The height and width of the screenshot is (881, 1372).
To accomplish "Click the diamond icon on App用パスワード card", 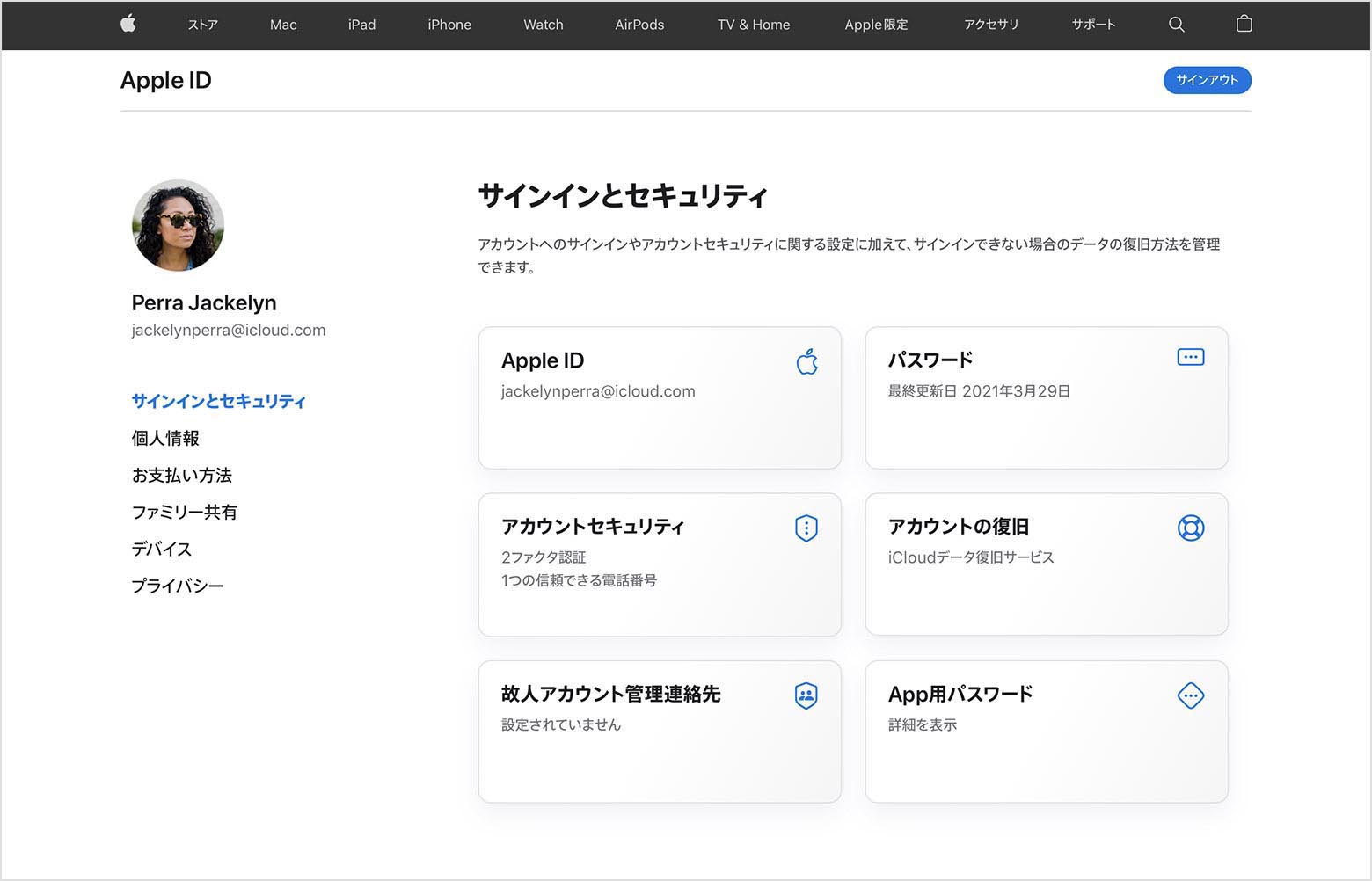I will pyautogui.click(x=1190, y=695).
